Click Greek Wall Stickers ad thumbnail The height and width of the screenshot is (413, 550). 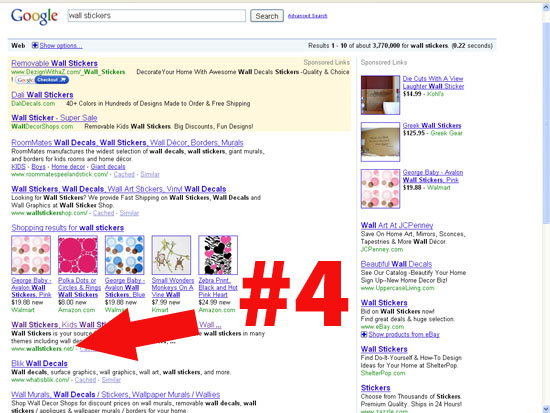click(x=380, y=142)
